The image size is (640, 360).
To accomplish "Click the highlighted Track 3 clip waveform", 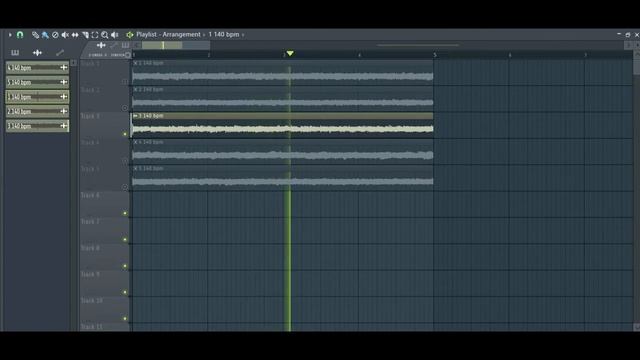I will 282,129.
